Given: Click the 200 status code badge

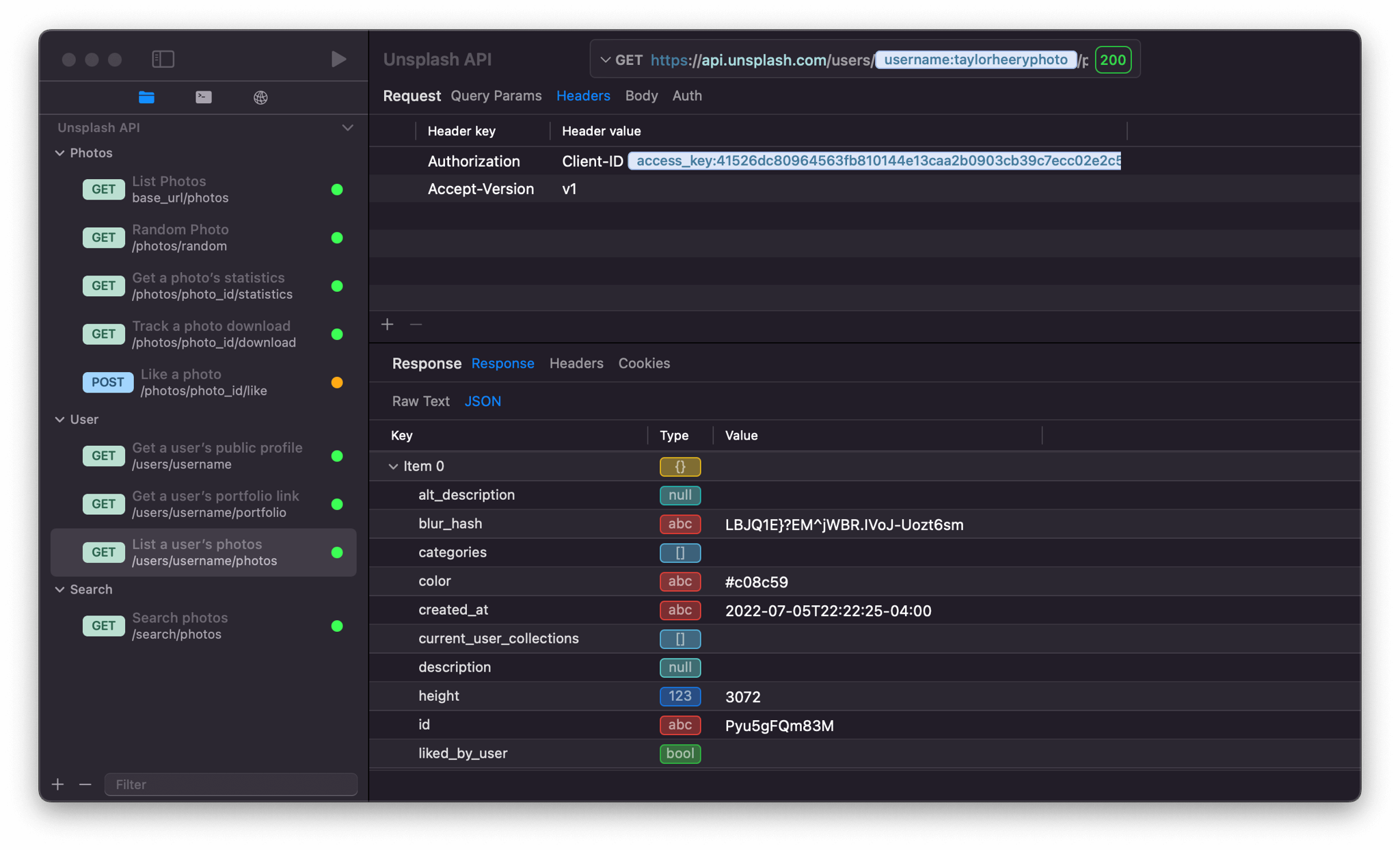Looking at the screenshot, I should 1113,60.
